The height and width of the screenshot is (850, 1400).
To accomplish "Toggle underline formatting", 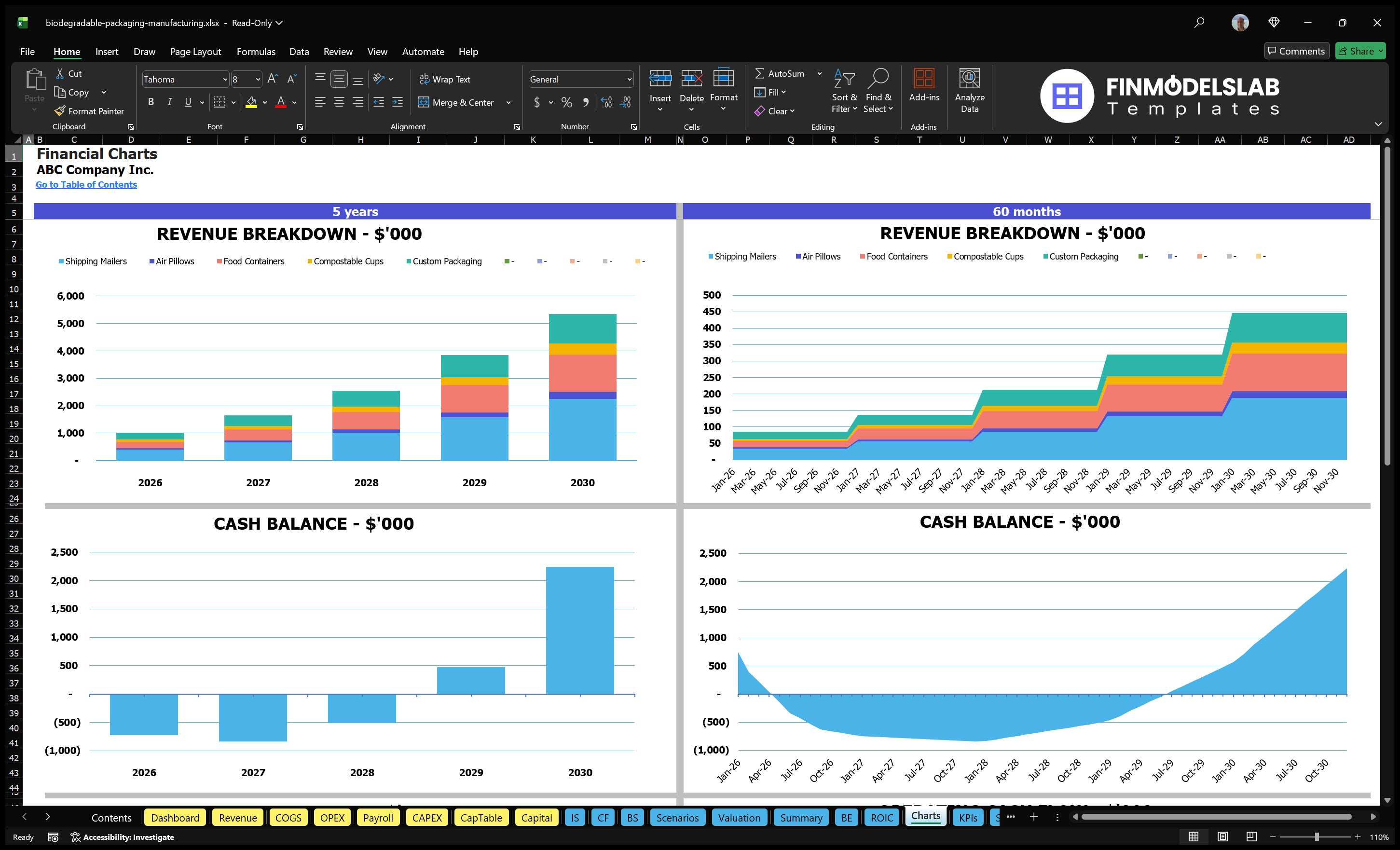I will 188,102.
